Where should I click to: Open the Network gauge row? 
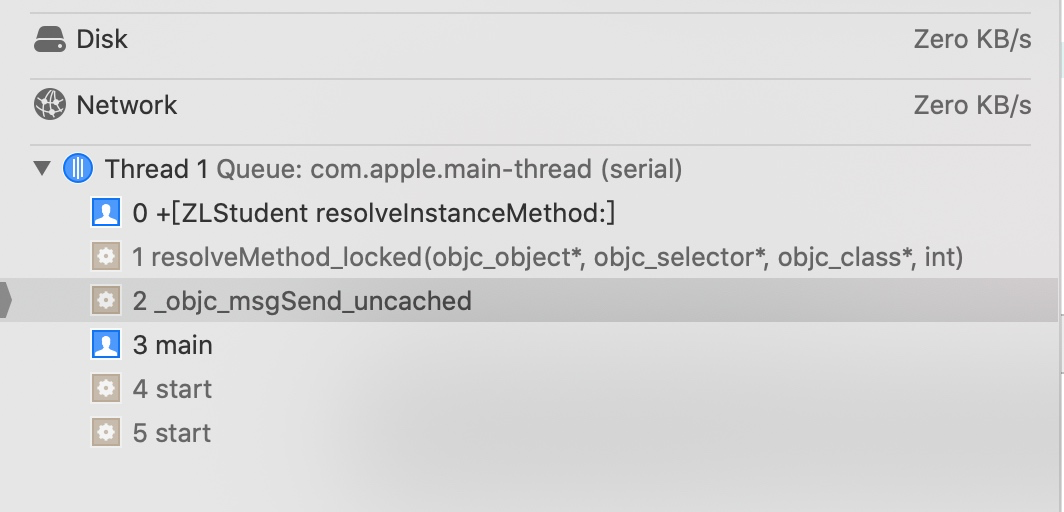531,105
